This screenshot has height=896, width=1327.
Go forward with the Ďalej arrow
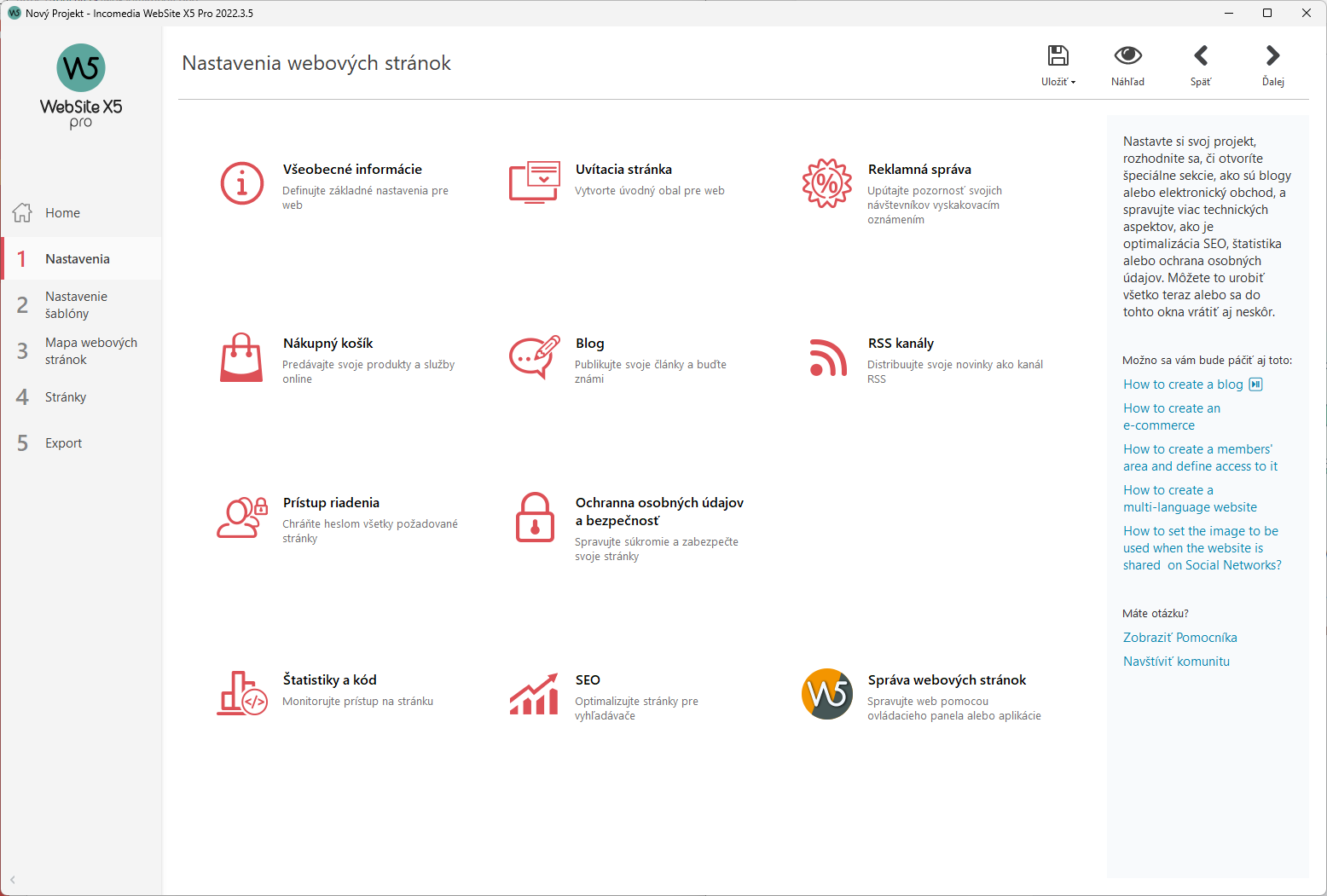click(x=1273, y=55)
